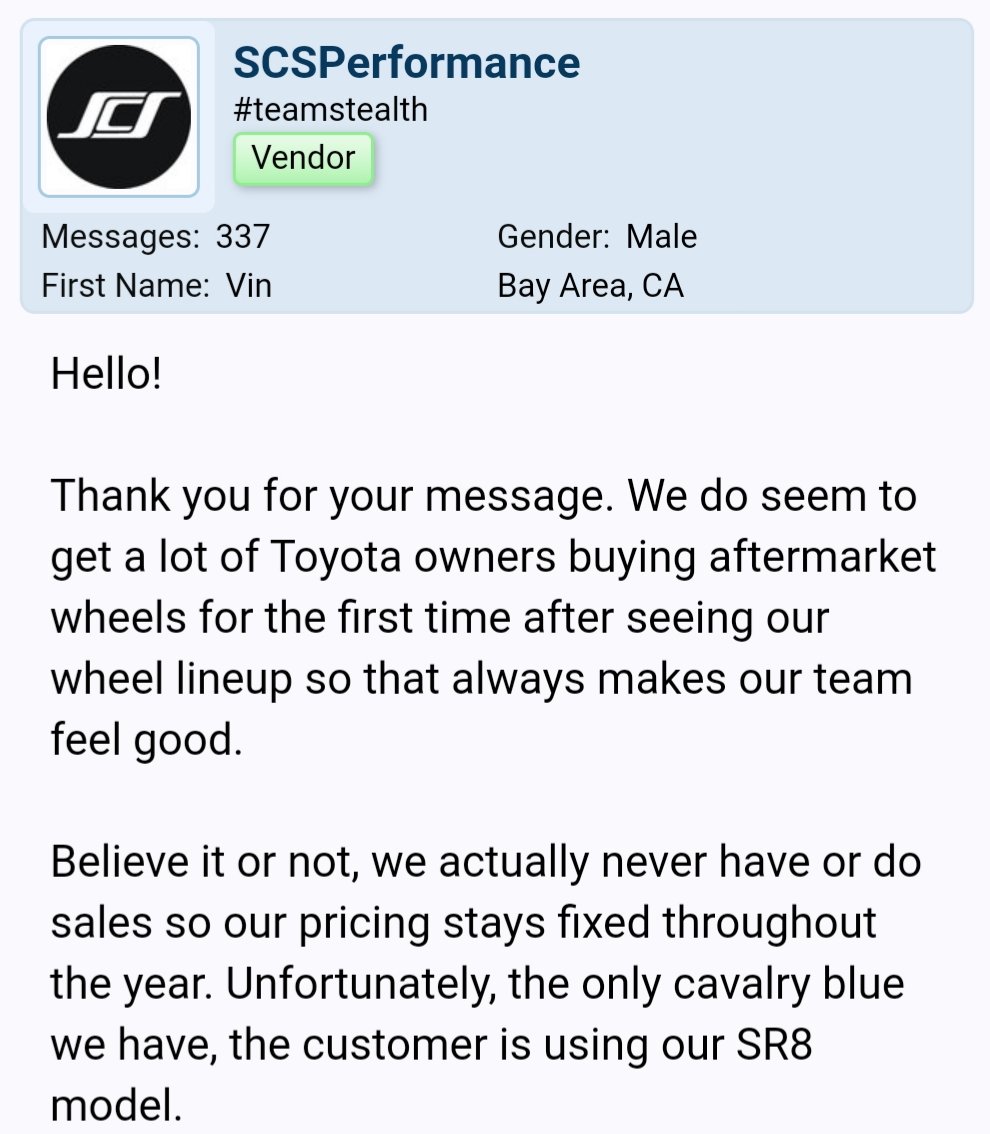Image resolution: width=990 pixels, height=1134 pixels.
Task: Click the Gender label
Action: tap(553, 236)
